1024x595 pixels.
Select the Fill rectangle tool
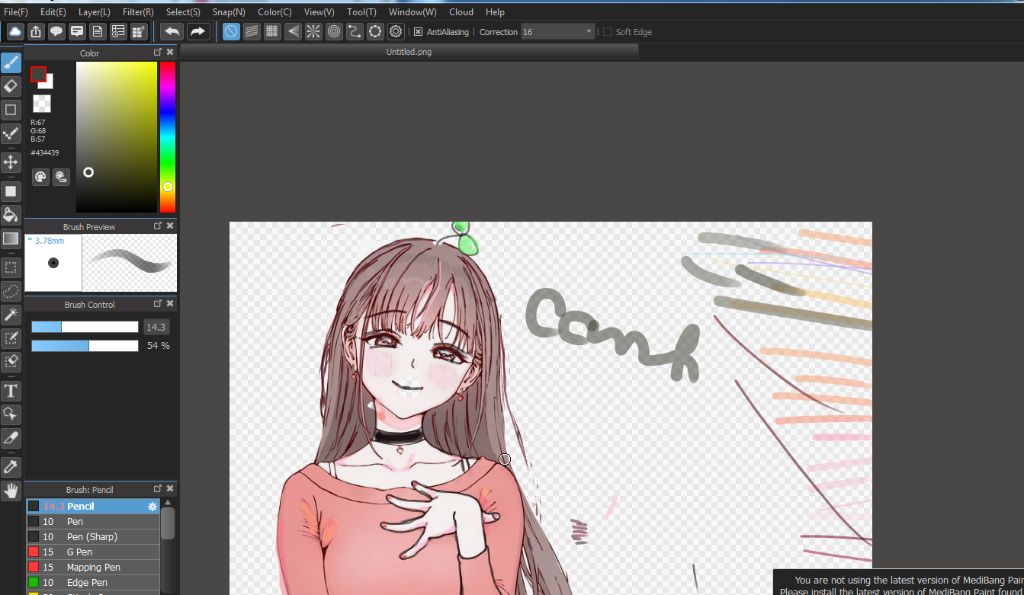click(x=10, y=191)
